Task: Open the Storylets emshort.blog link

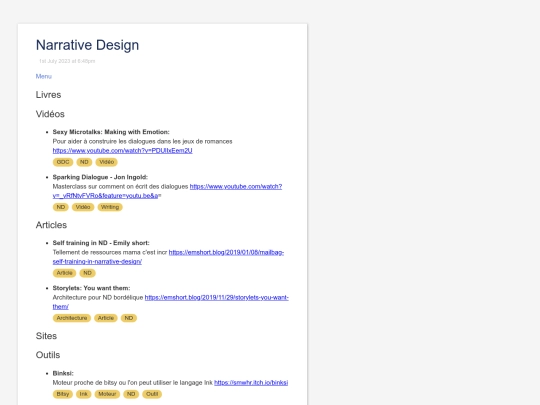Action: [x=171, y=302]
